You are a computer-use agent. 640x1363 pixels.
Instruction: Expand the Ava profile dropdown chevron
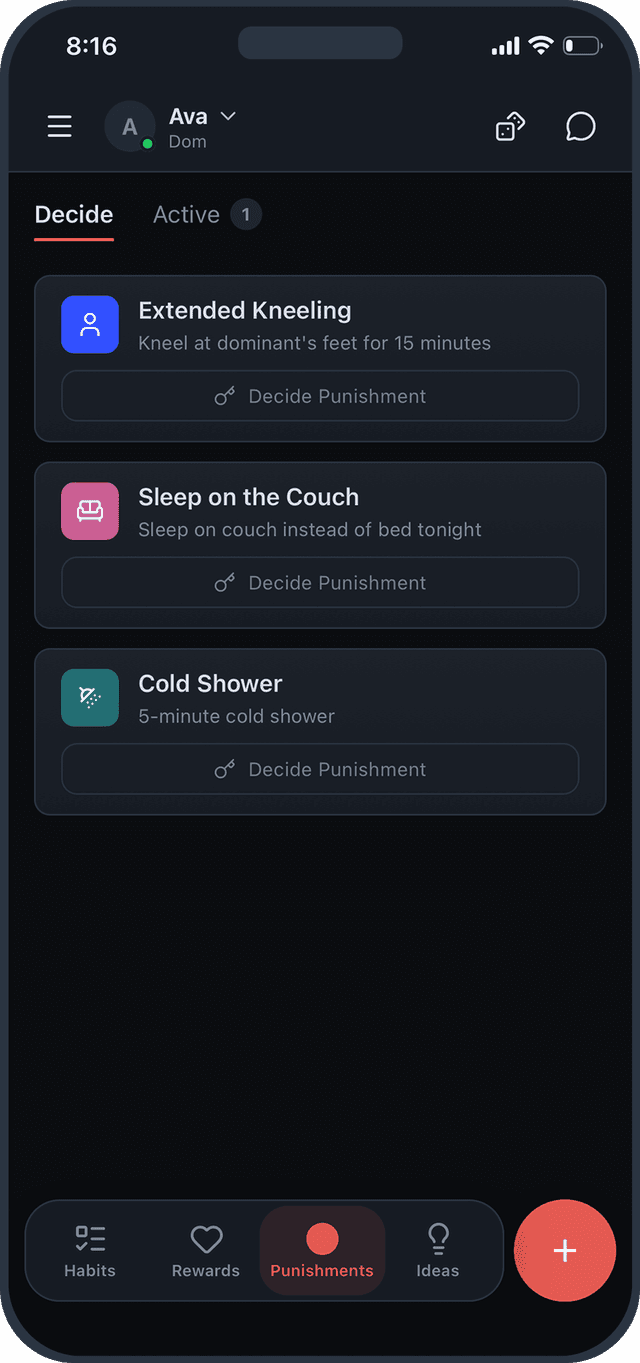tap(227, 116)
